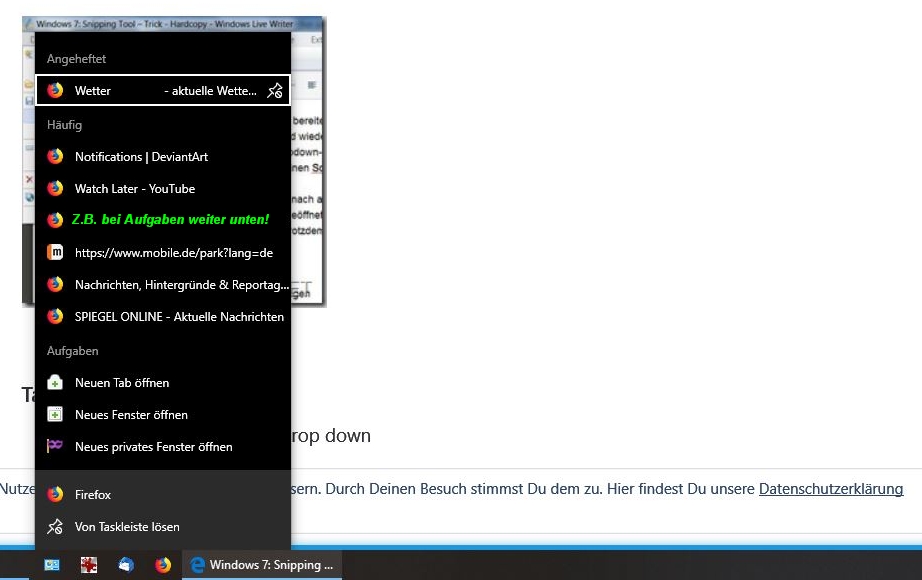
Task: Click the Angeheftet section header
Action: click(x=76, y=59)
